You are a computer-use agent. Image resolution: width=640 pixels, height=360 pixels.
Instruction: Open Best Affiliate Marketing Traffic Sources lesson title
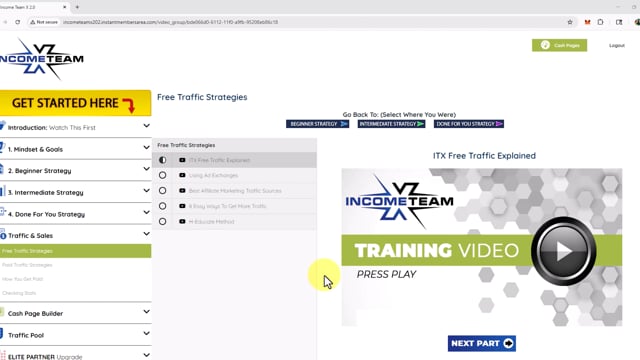click(235, 191)
